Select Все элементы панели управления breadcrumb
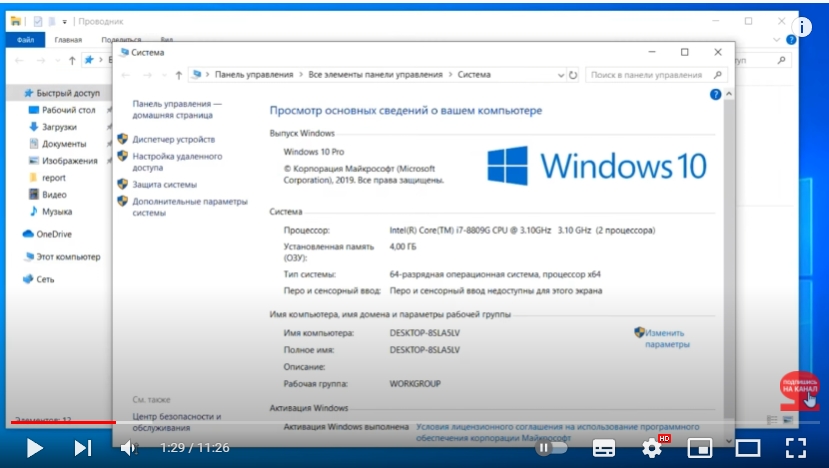The width and height of the screenshot is (829, 468). pyautogui.click(x=375, y=75)
